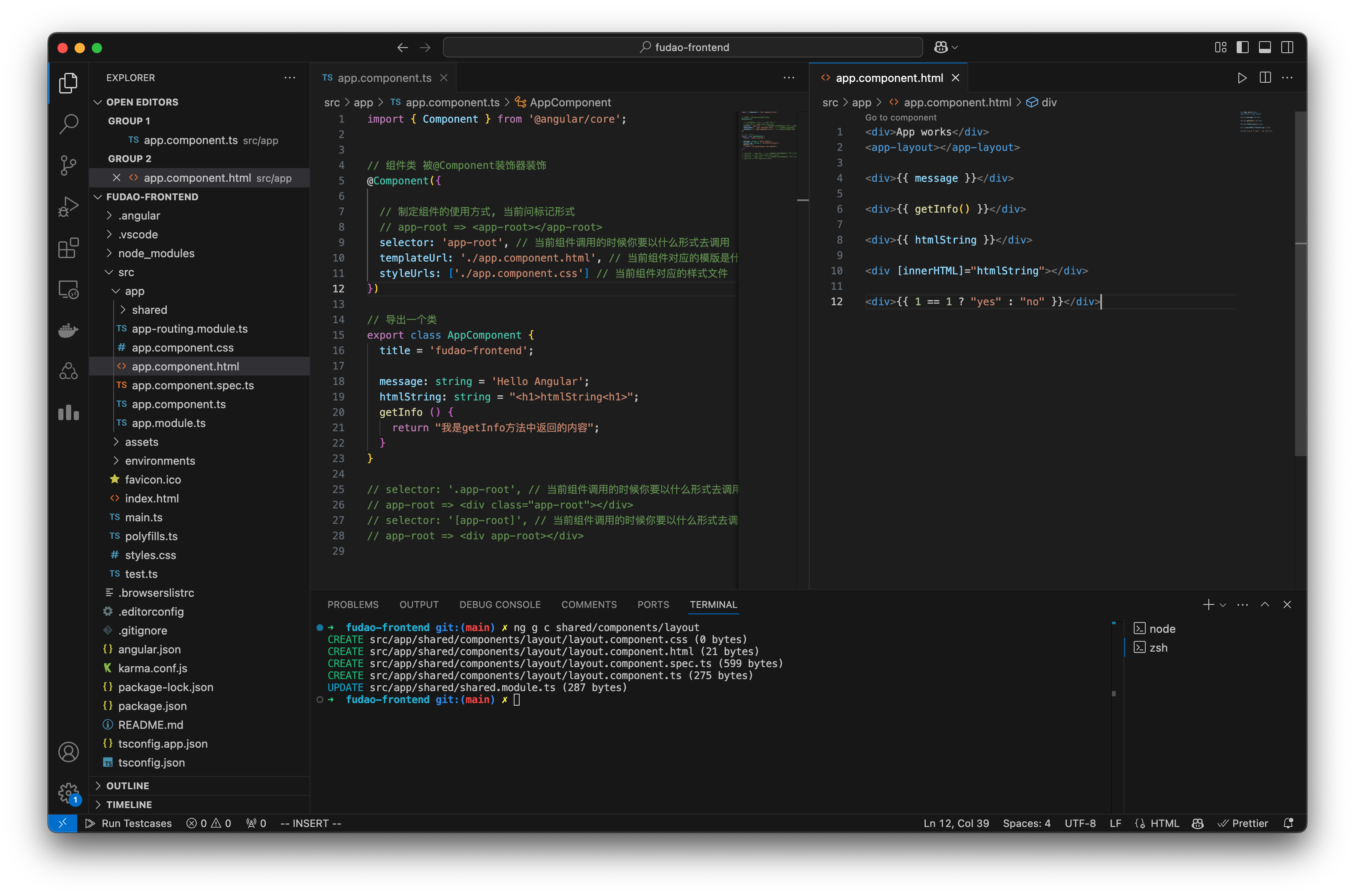Screen dimensions: 1355x896
Task: Open the Source Control view icon
Action: (69, 165)
